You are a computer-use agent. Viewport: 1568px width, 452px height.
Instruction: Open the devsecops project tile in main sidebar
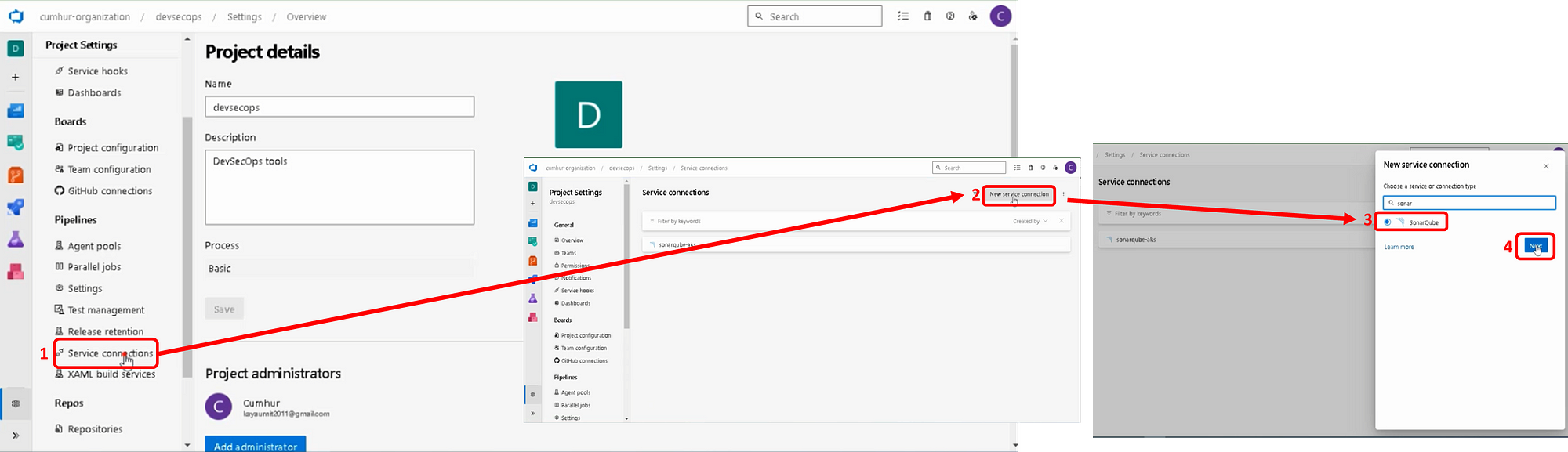click(16, 49)
